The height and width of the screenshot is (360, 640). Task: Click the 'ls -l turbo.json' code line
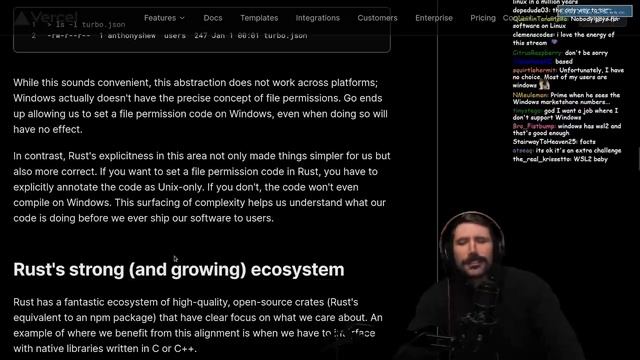point(86,25)
